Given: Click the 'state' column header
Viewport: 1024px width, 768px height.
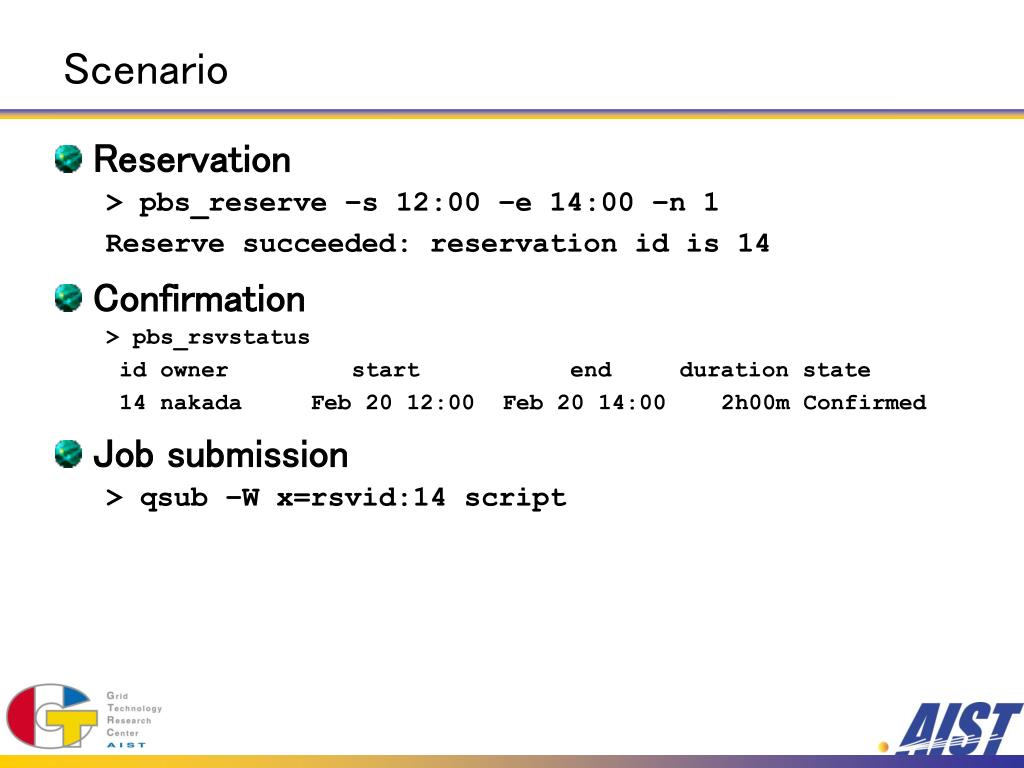Looking at the screenshot, I should coord(837,370).
